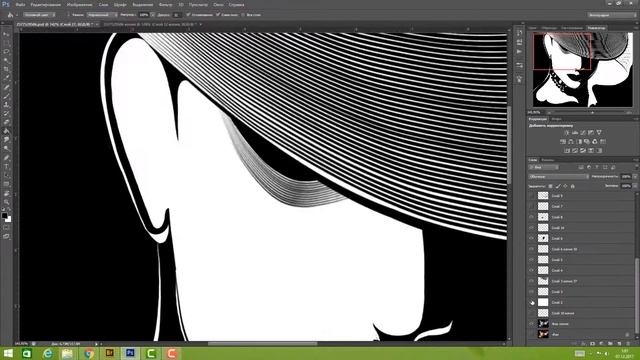Open Chrome from the Windows taskbar
Viewport: 640px width, 360px height.
(89, 353)
